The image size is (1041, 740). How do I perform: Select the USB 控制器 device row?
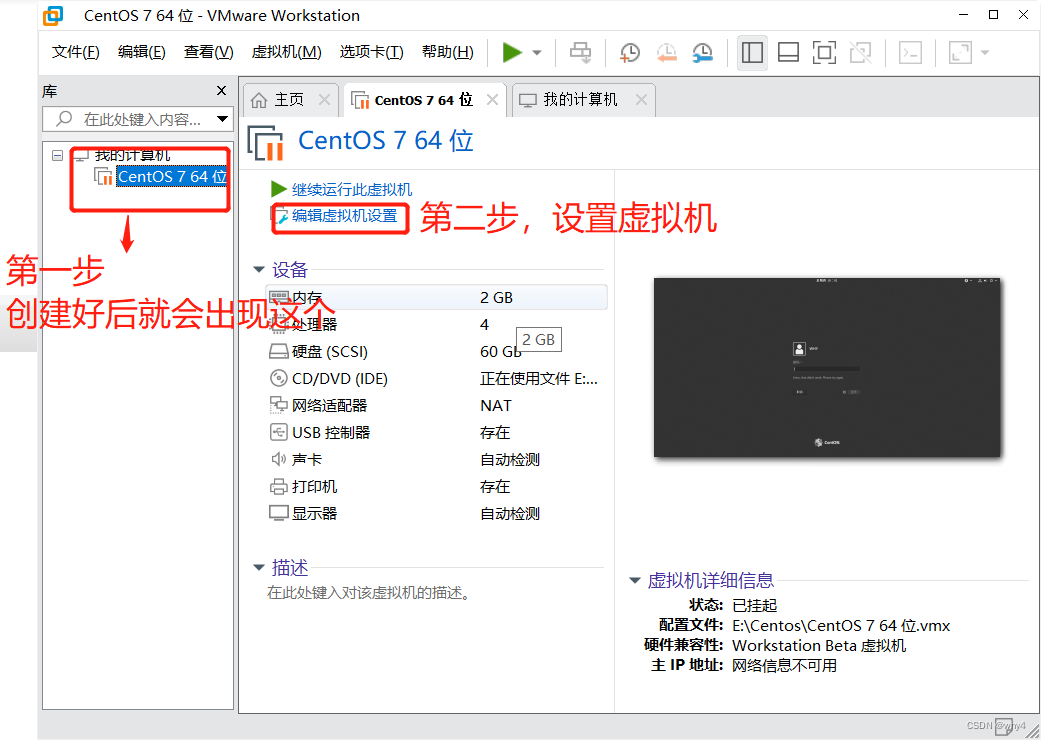point(436,433)
